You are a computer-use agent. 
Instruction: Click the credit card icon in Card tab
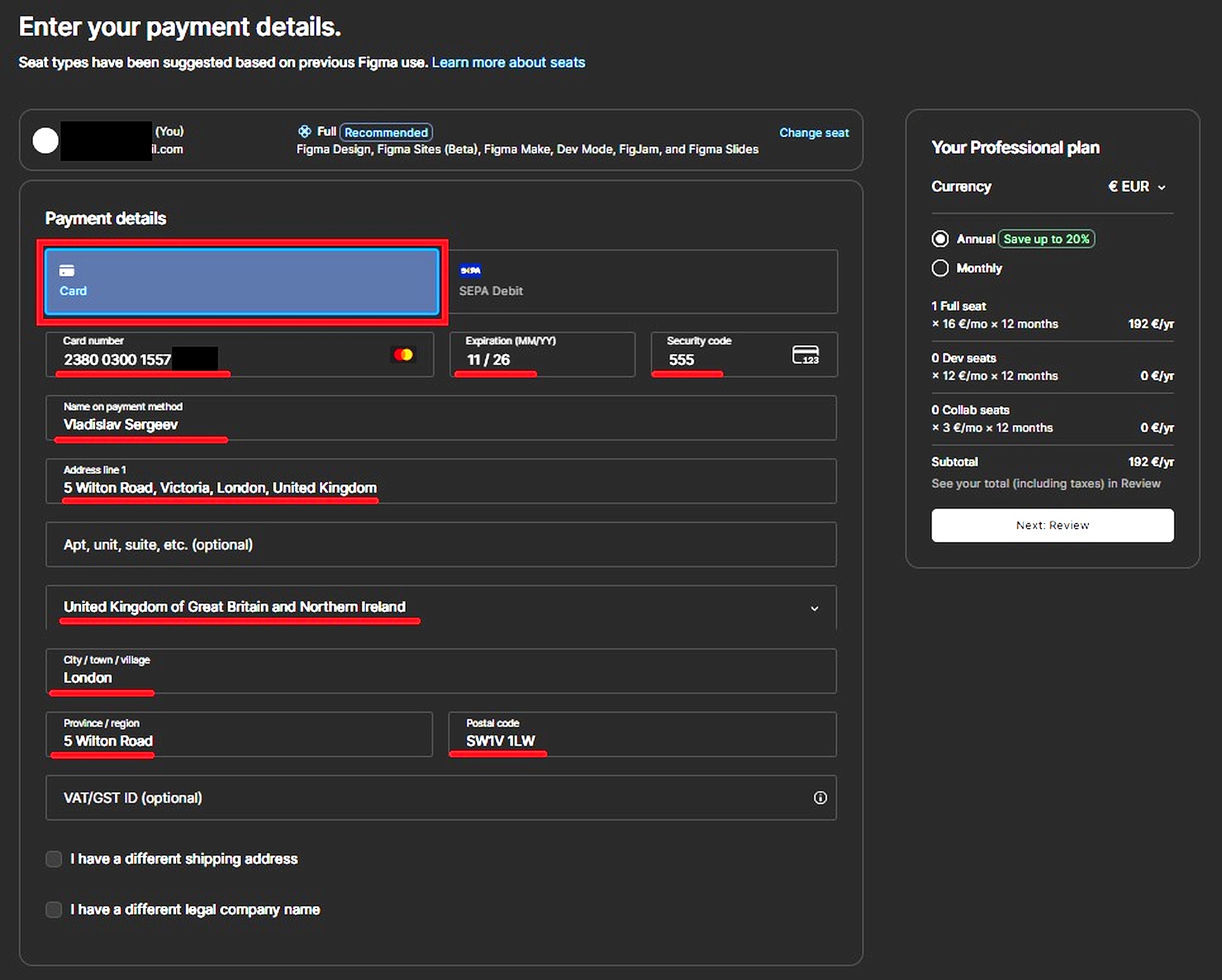[66, 271]
